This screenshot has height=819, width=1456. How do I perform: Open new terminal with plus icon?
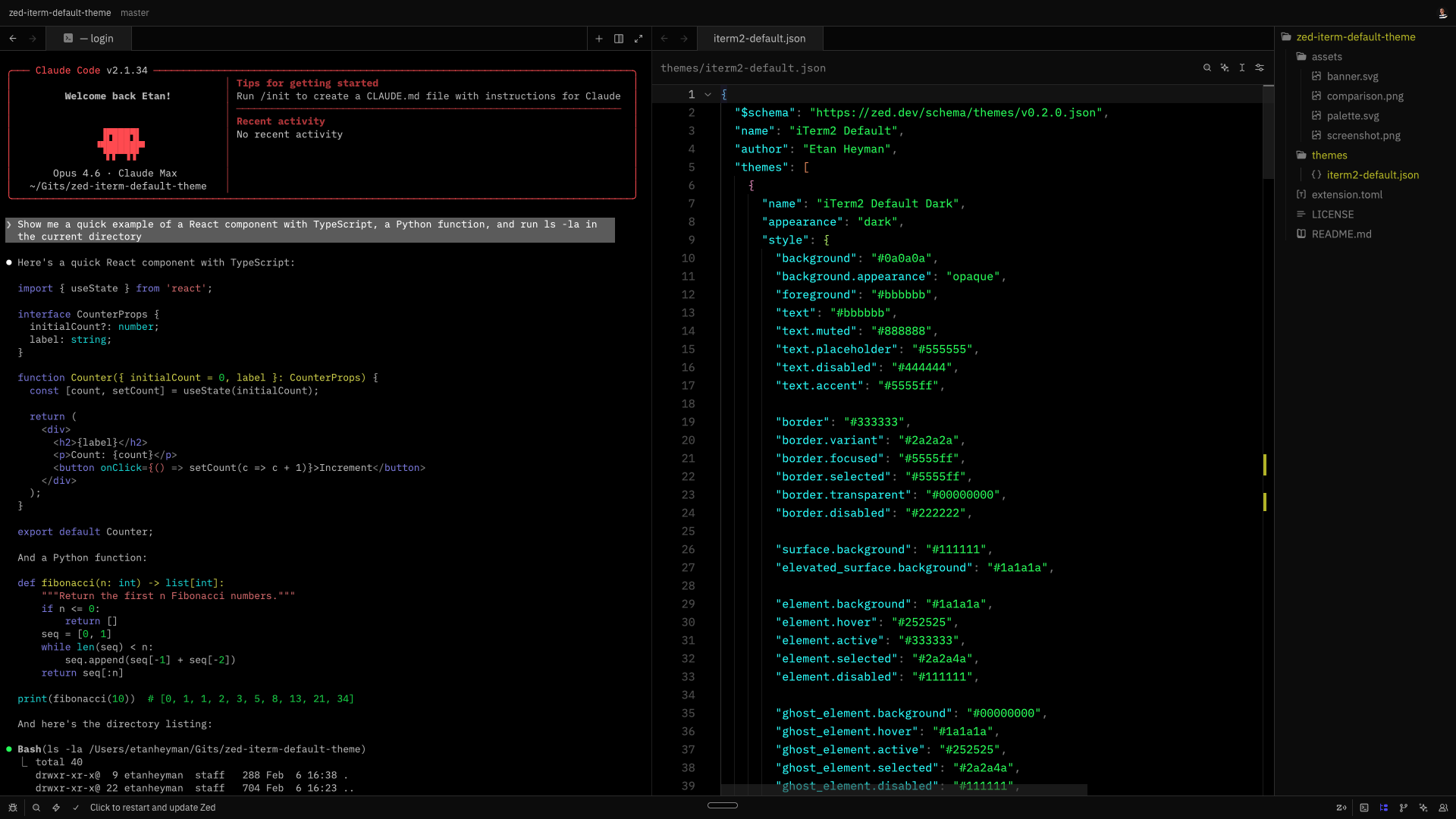[x=599, y=39]
